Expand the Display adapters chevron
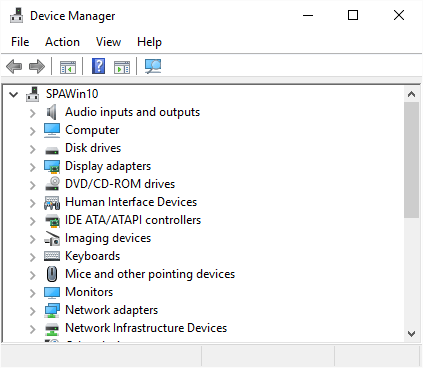Viewport: 423px width, 368px height. pyautogui.click(x=32, y=167)
